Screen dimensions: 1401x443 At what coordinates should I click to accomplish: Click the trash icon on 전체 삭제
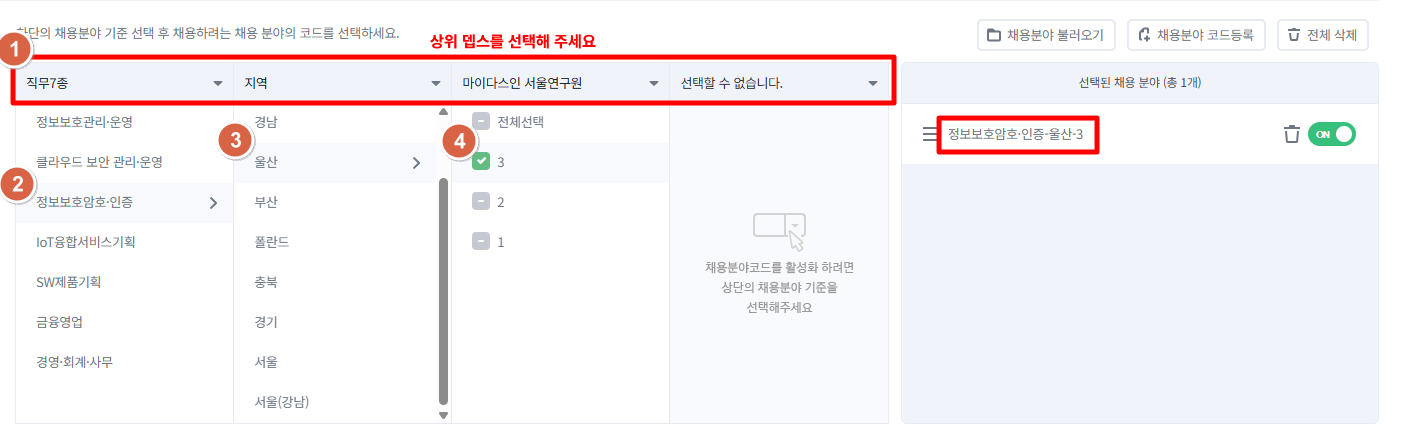[1294, 35]
